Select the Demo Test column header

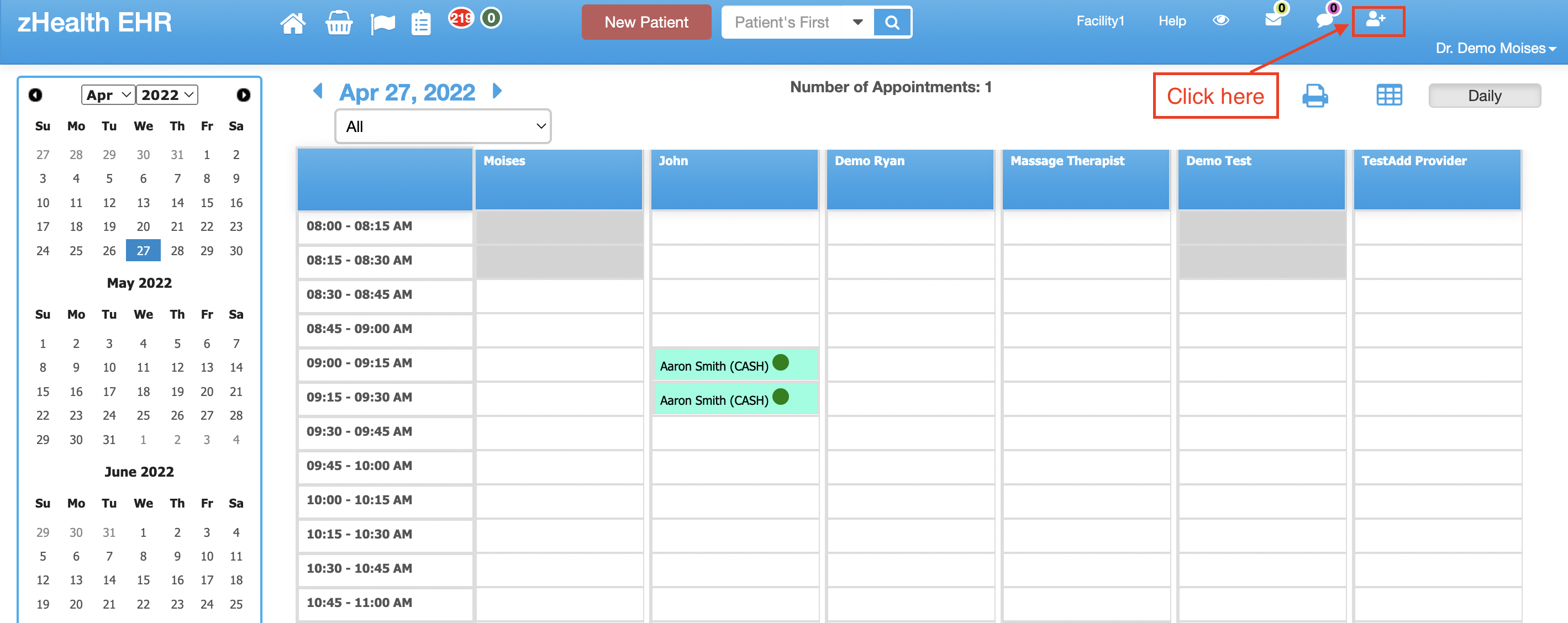(1261, 179)
